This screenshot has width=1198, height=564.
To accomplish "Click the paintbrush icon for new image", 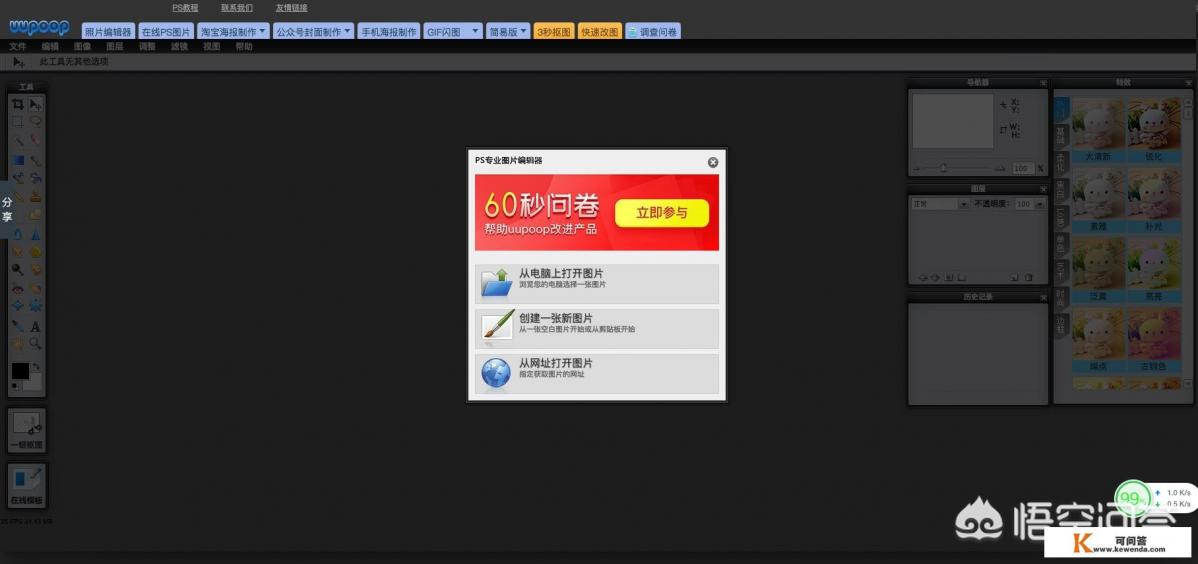I will coord(497,327).
